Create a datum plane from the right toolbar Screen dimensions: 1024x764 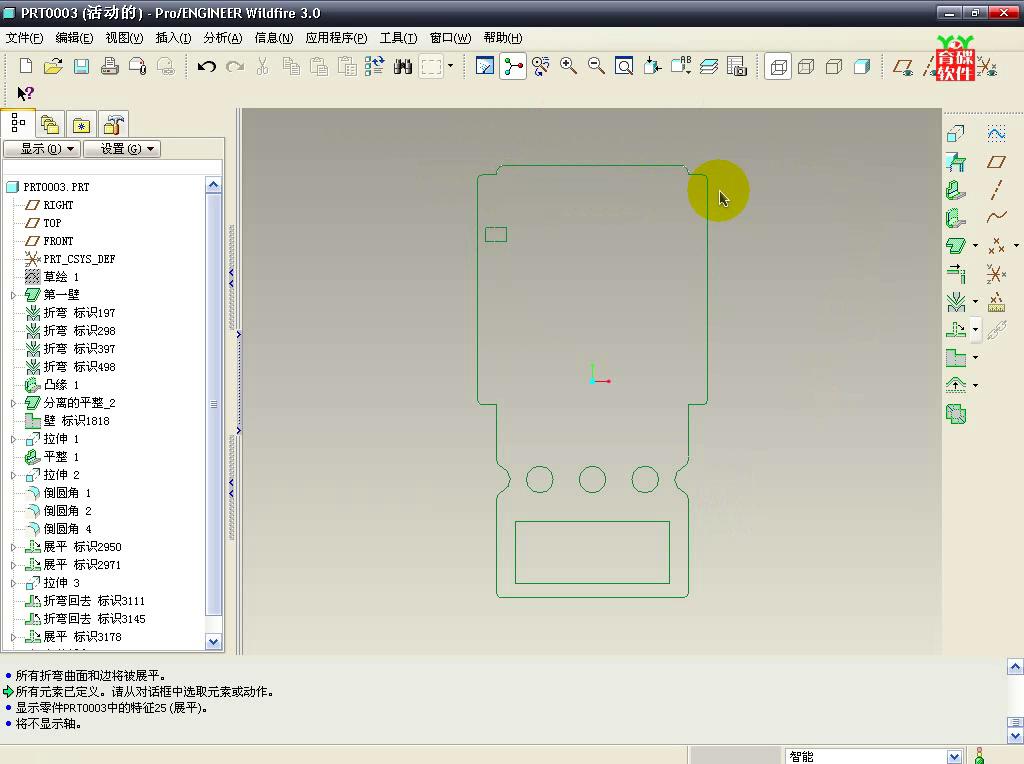[996, 162]
